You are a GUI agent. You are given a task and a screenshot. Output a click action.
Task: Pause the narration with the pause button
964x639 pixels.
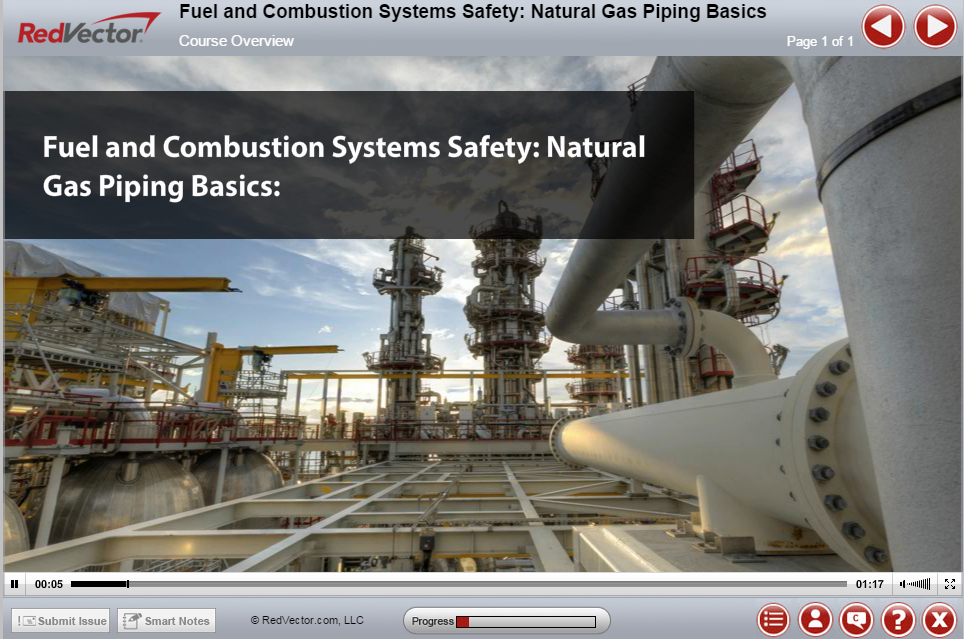(14, 583)
